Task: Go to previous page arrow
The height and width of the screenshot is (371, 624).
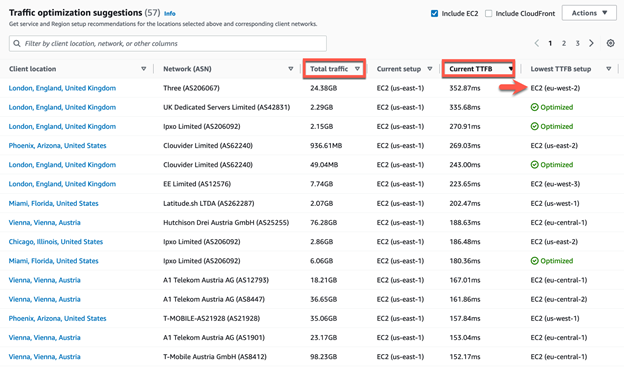Action: tap(536, 43)
